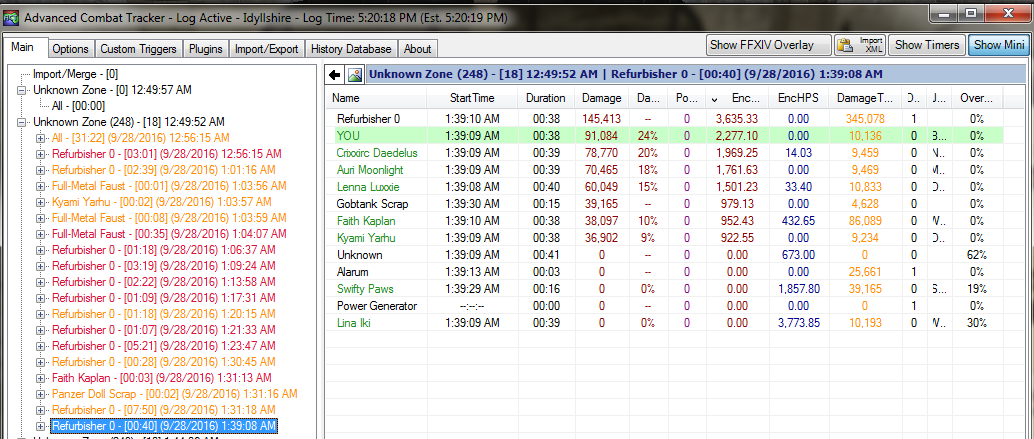Expand Kyami Yarhu [00:02] 1:03:57 AM node

click(x=40, y=202)
